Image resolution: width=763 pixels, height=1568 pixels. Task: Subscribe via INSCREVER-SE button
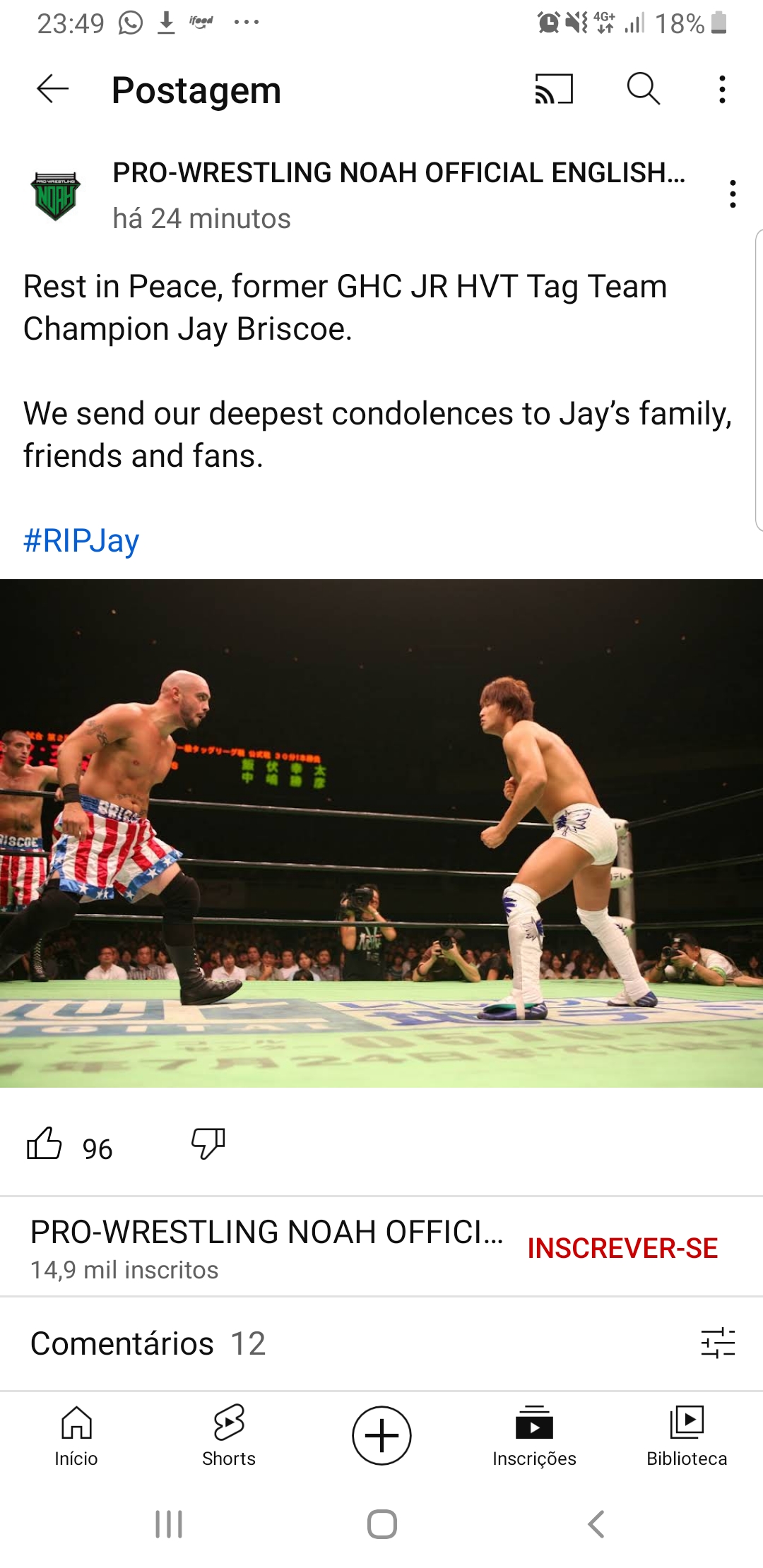coord(622,1248)
